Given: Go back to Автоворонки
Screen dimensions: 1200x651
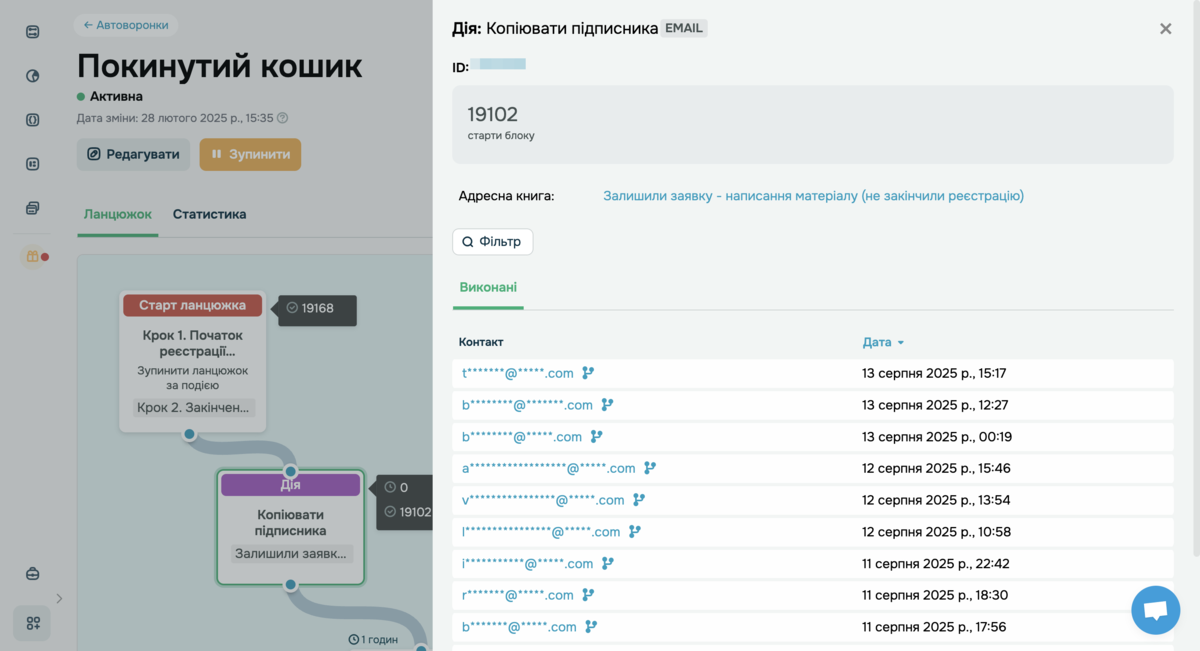Looking at the screenshot, I should [x=126, y=25].
